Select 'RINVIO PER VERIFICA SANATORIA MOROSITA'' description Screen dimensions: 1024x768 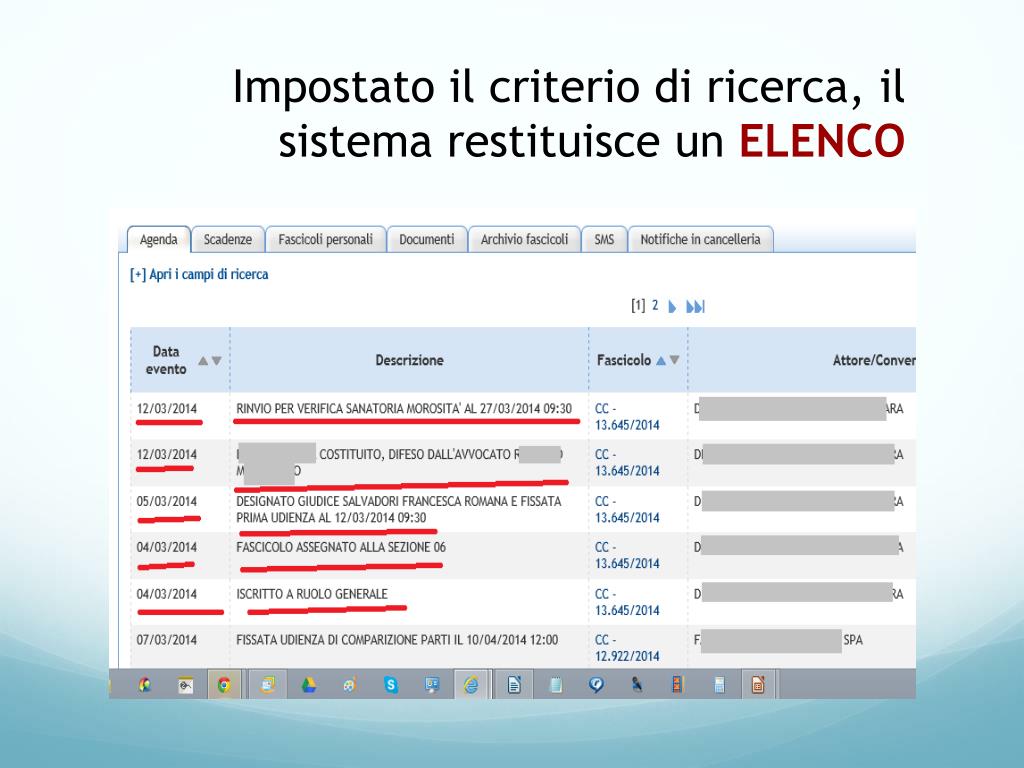[404, 409]
